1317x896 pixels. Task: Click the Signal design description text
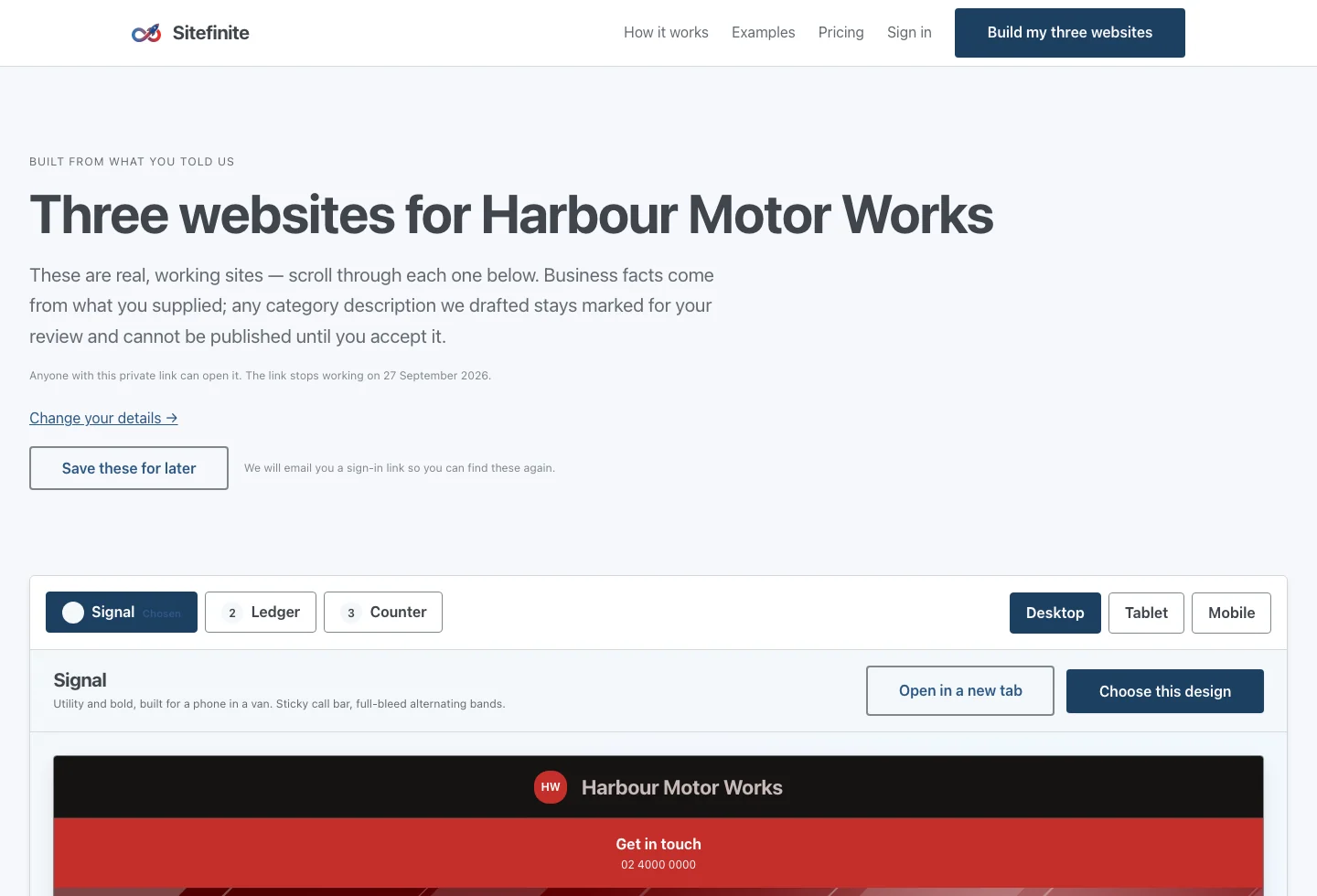[279, 704]
